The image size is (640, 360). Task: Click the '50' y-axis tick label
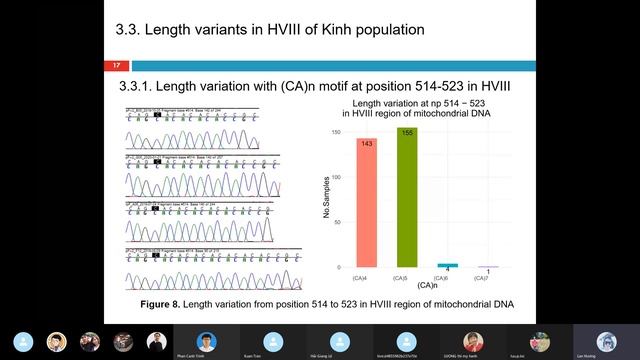click(338, 222)
